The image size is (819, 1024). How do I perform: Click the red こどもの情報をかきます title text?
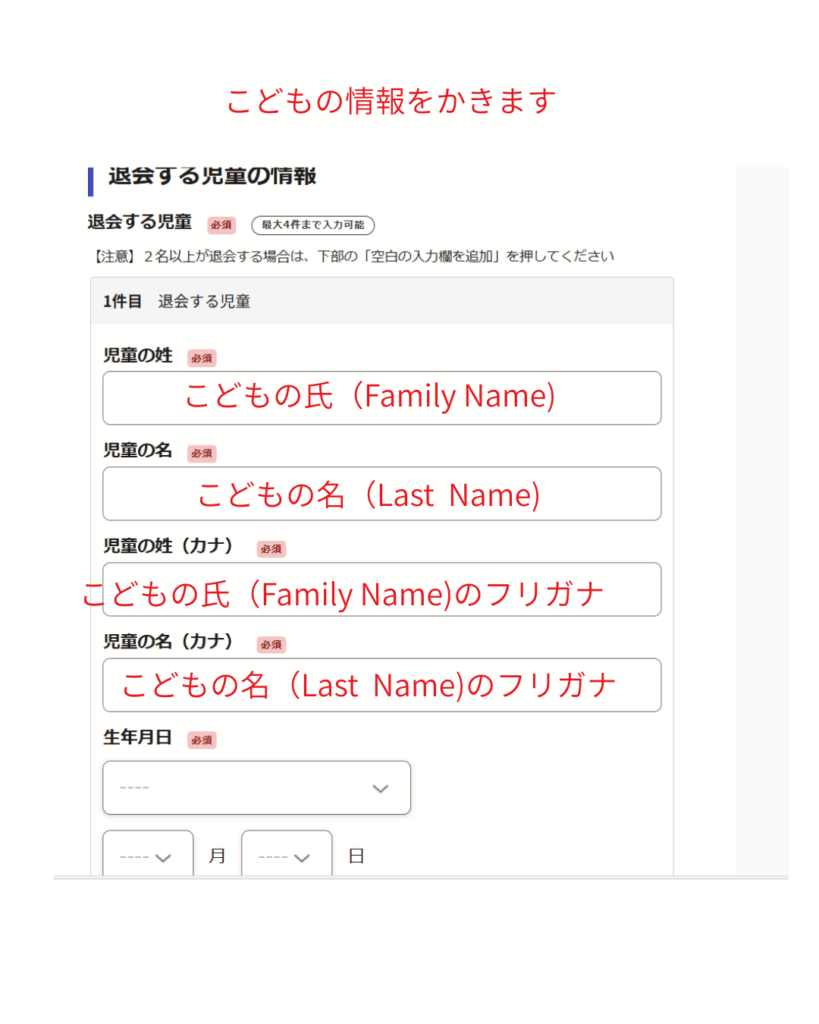[390, 101]
